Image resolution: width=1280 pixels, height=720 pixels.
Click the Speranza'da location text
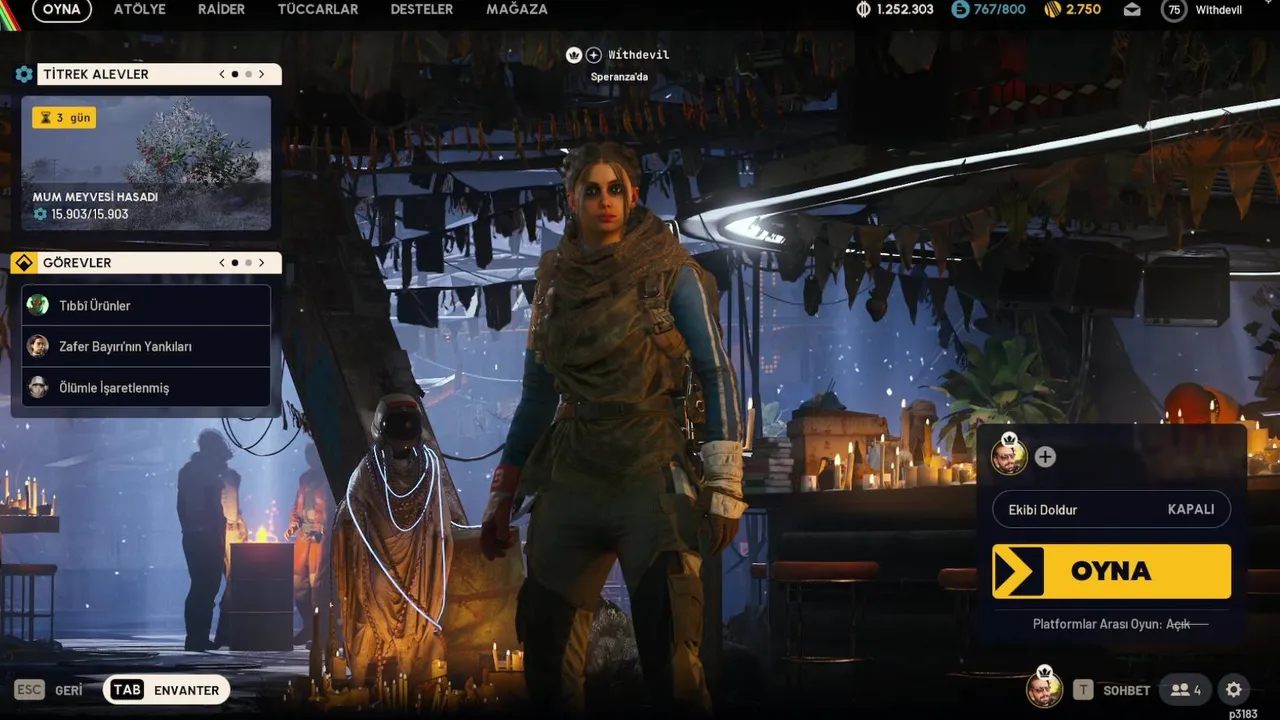pyautogui.click(x=619, y=77)
